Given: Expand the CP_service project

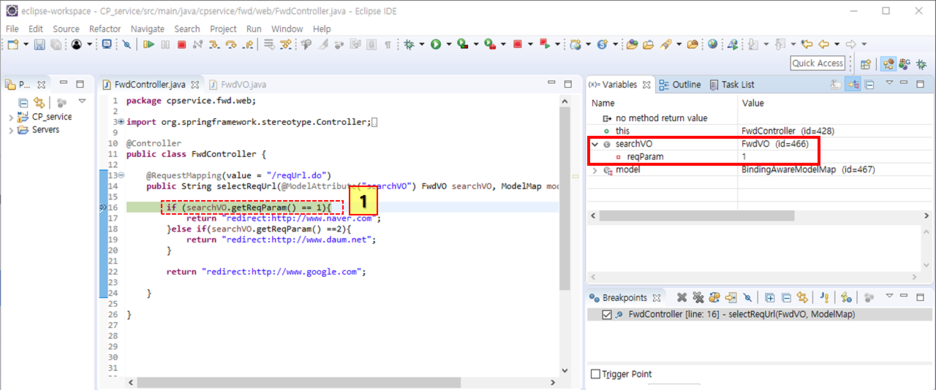Looking at the screenshot, I should (11, 117).
